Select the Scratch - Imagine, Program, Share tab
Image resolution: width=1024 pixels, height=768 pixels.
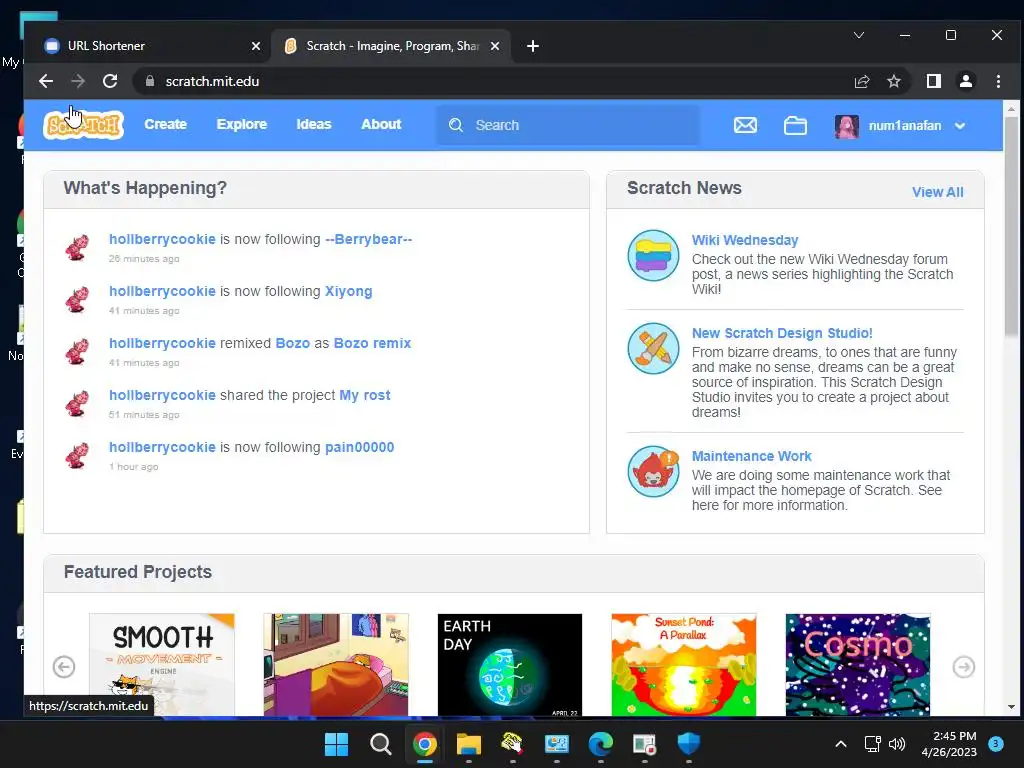(x=392, y=46)
